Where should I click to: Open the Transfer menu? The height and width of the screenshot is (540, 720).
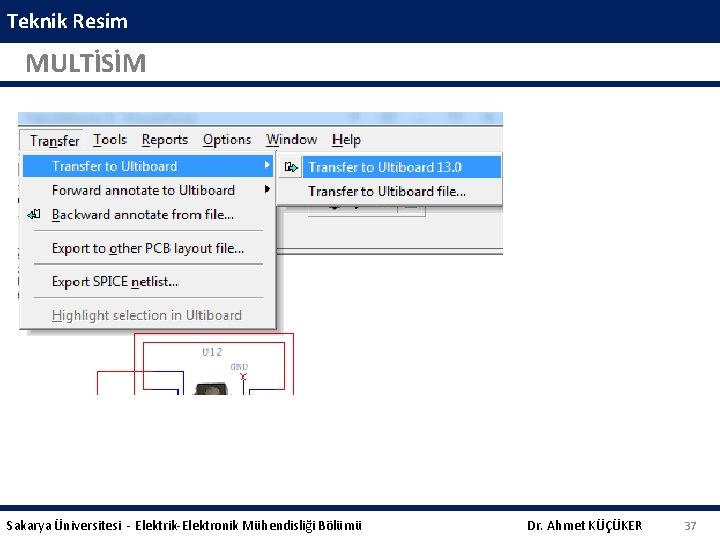tap(54, 141)
